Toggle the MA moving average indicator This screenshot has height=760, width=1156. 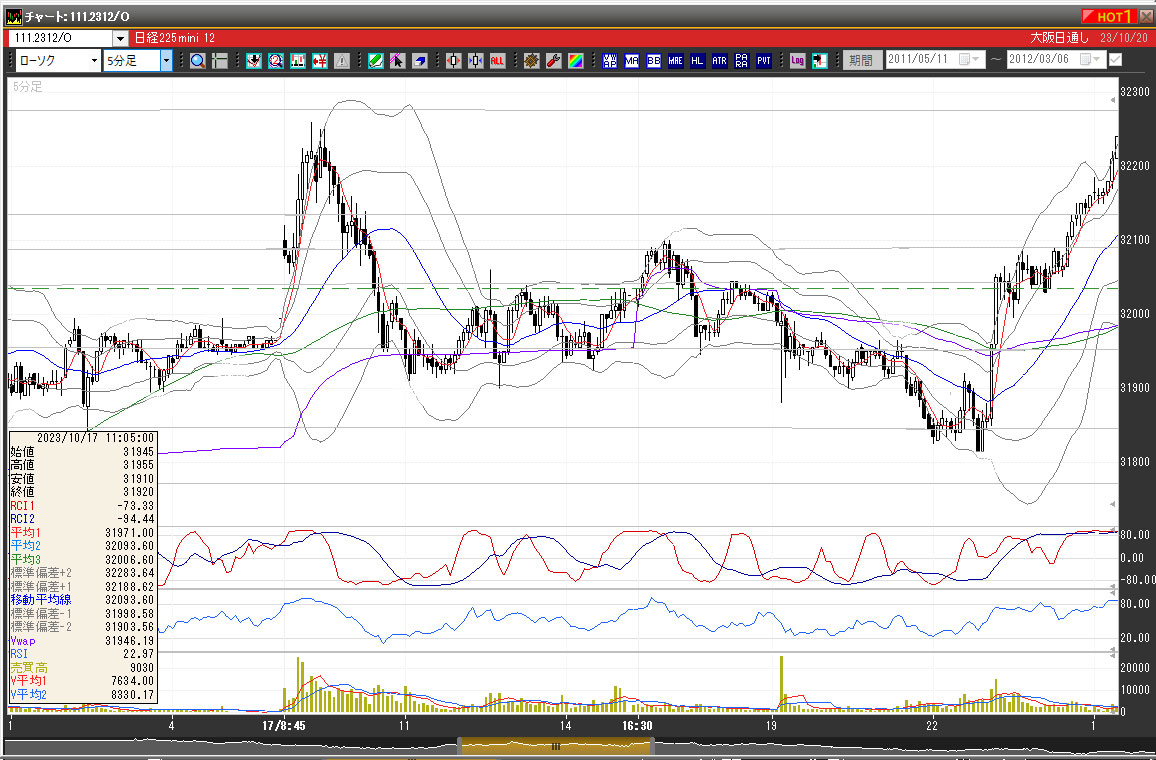(x=632, y=61)
